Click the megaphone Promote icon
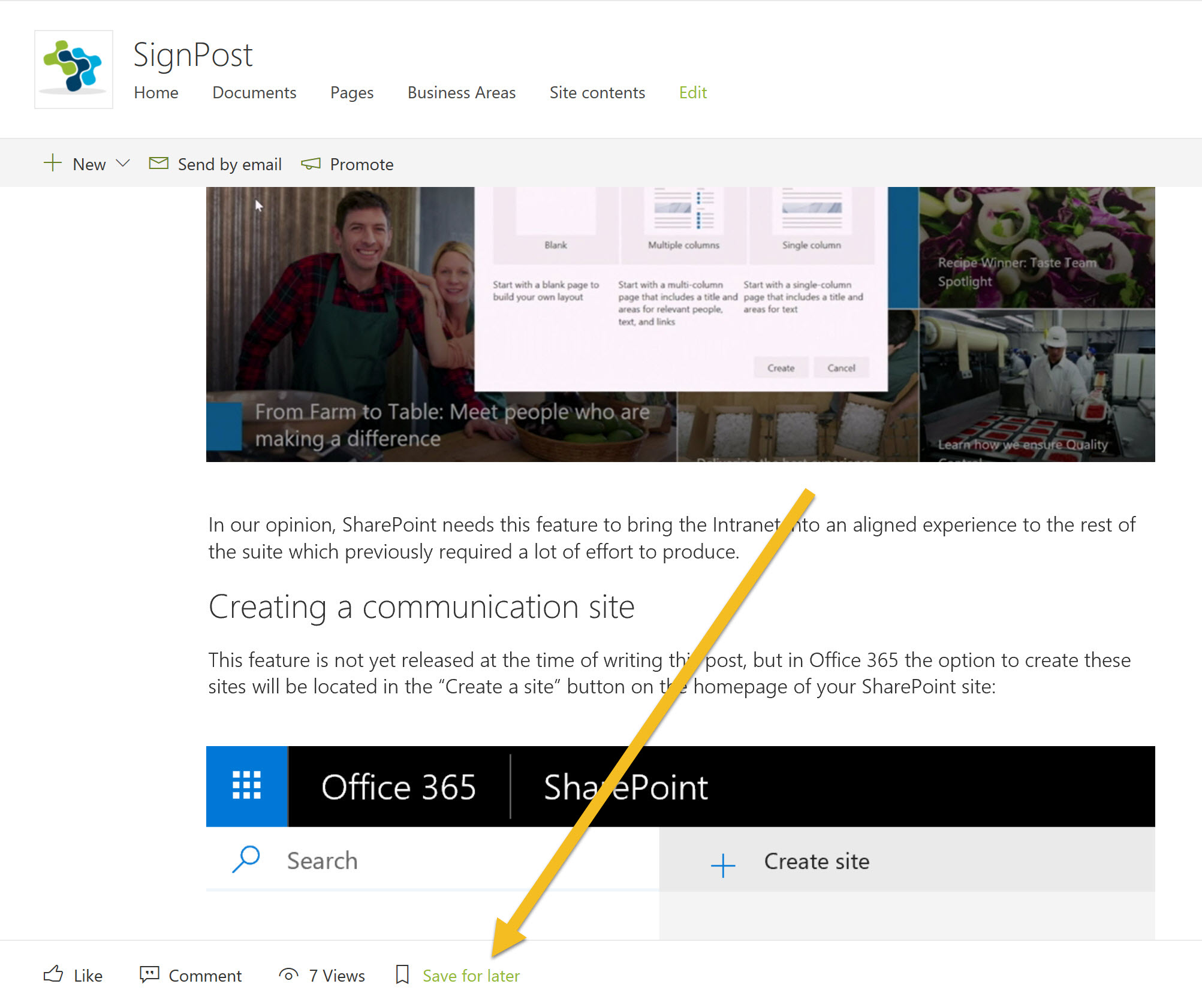Viewport: 1202px width, 1008px height. pos(311,164)
